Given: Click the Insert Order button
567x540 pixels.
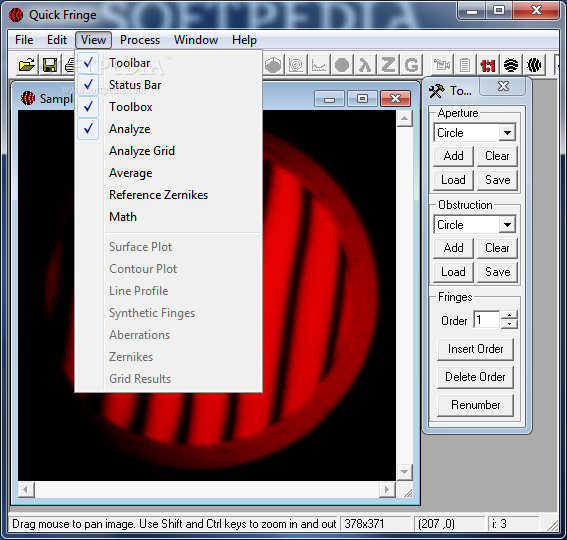Looking at the screenshot, I should [475, 349].
